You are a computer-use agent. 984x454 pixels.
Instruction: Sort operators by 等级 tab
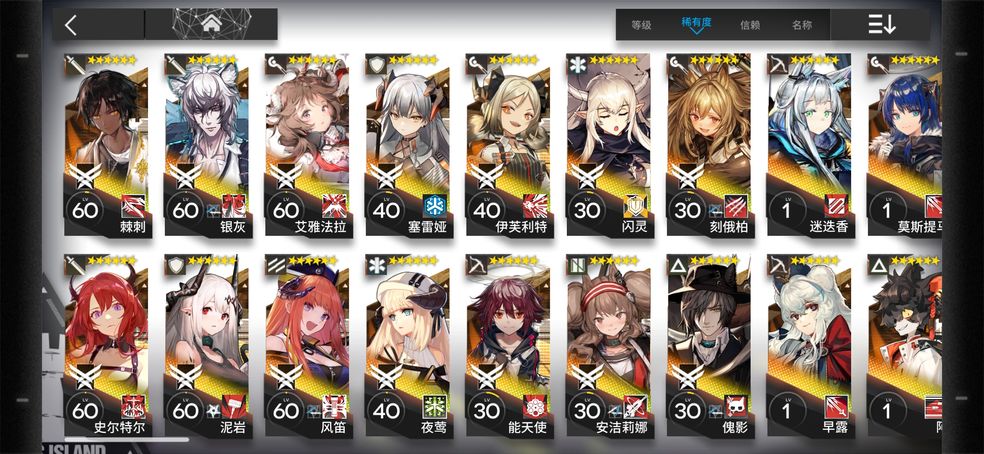tap(641, 25)
